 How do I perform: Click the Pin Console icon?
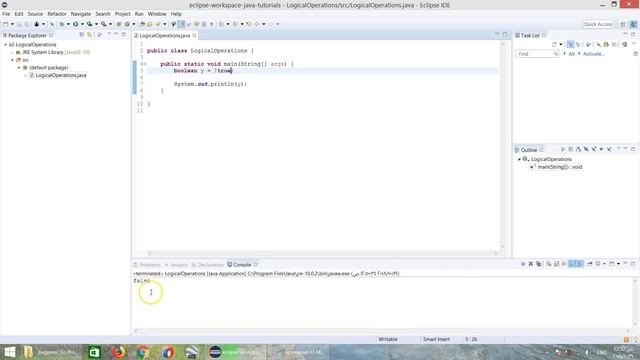coord(590,264)
